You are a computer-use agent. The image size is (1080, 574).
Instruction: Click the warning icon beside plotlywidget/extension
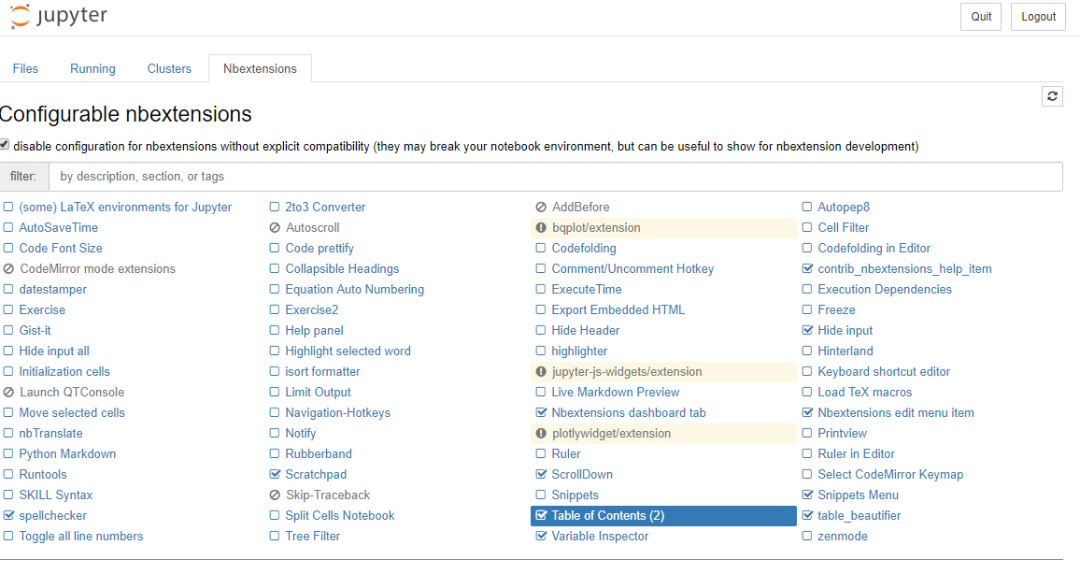click(541, 433)
